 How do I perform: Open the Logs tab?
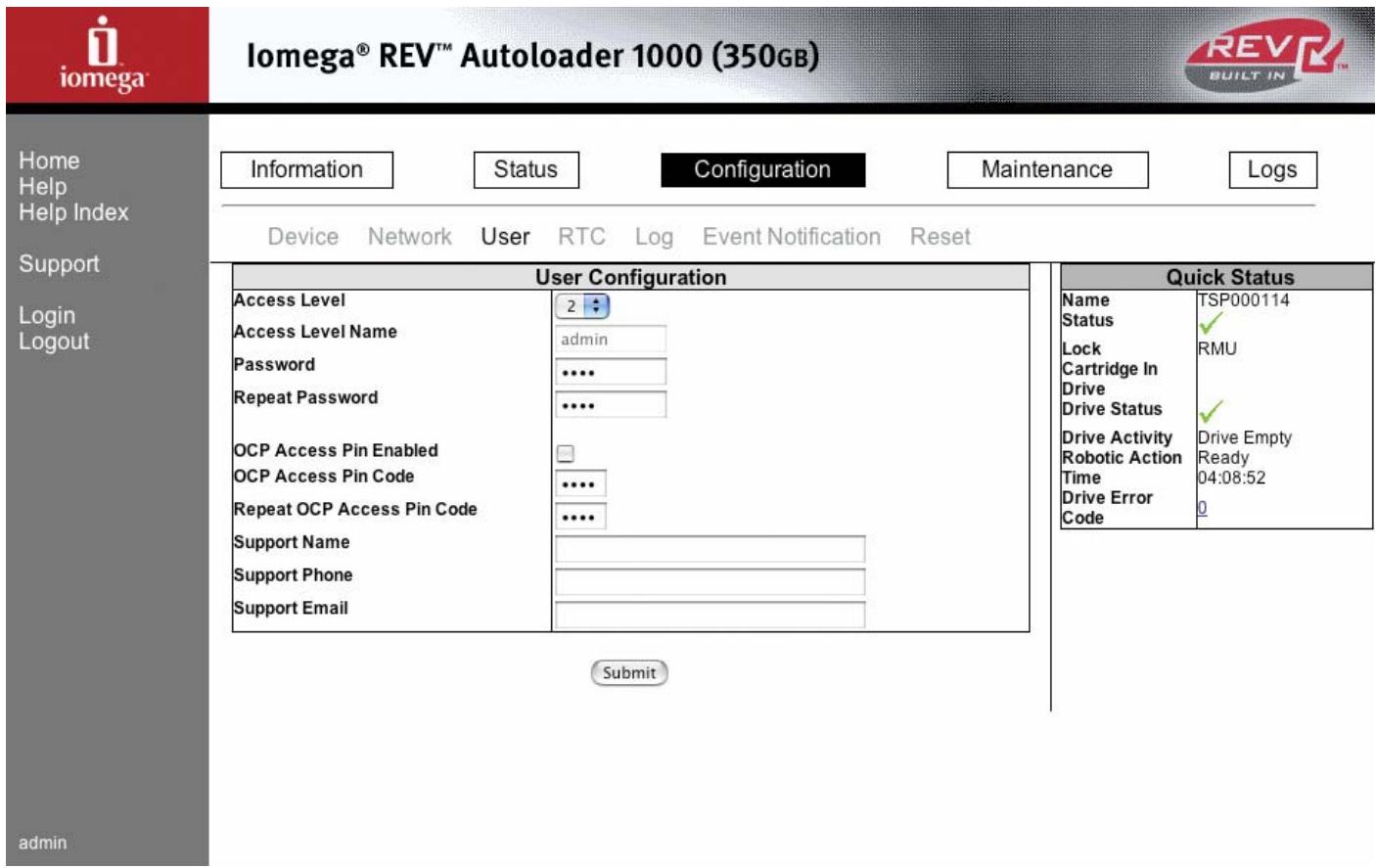pos(1272,169)
